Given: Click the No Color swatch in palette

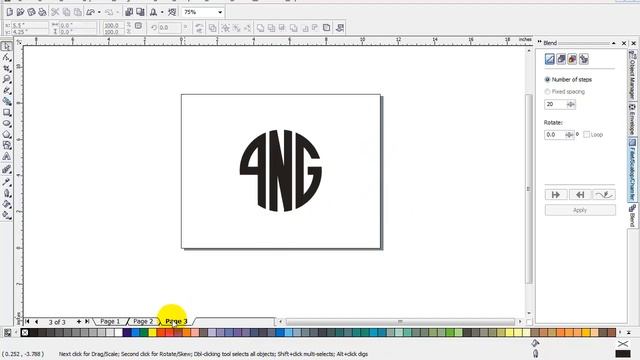Looking at the screenshot, I should 25,333.
